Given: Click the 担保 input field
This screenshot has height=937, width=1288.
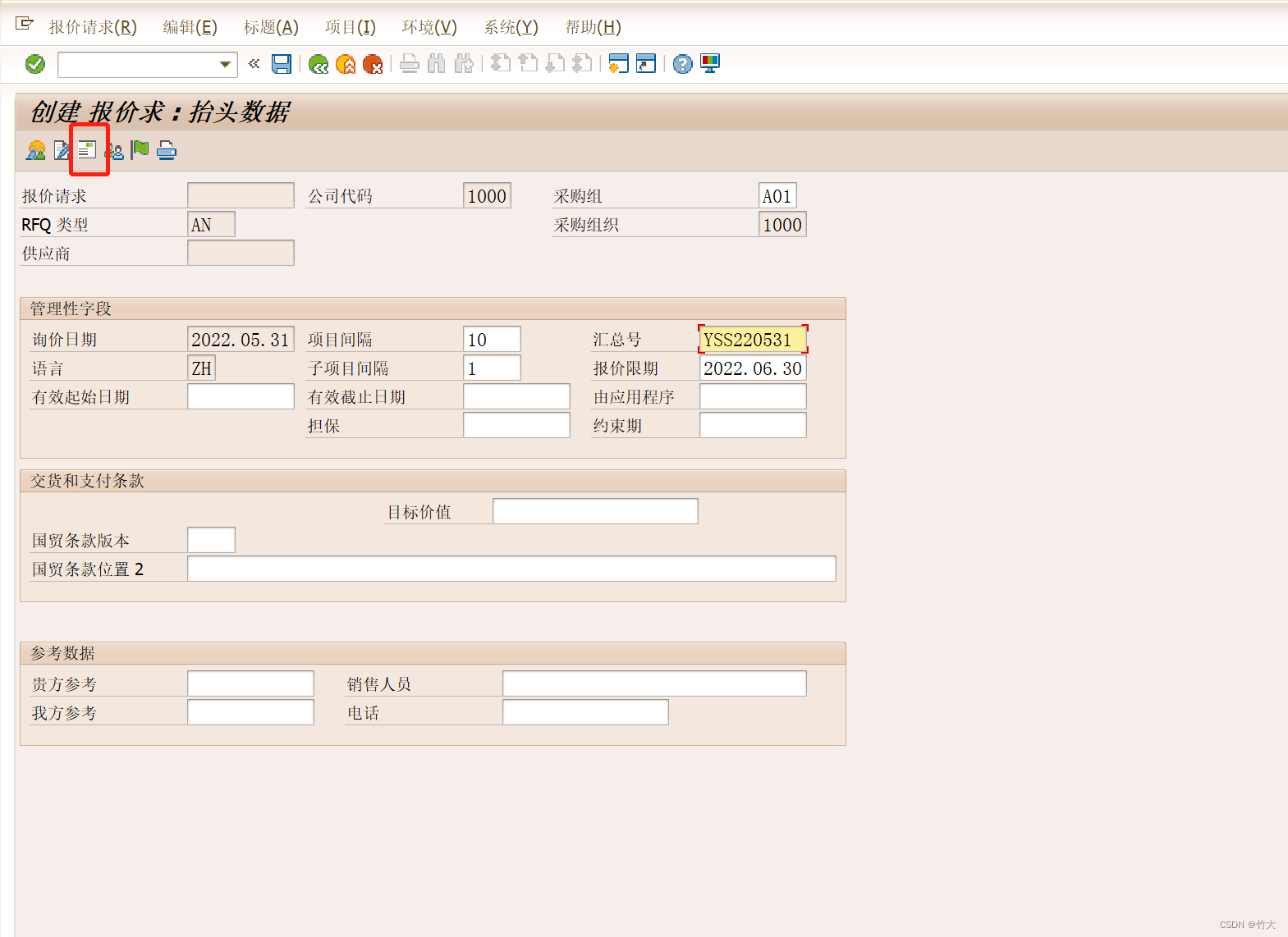Looking at the screenshot, I should pyautogui.click(x=516, y=426).
